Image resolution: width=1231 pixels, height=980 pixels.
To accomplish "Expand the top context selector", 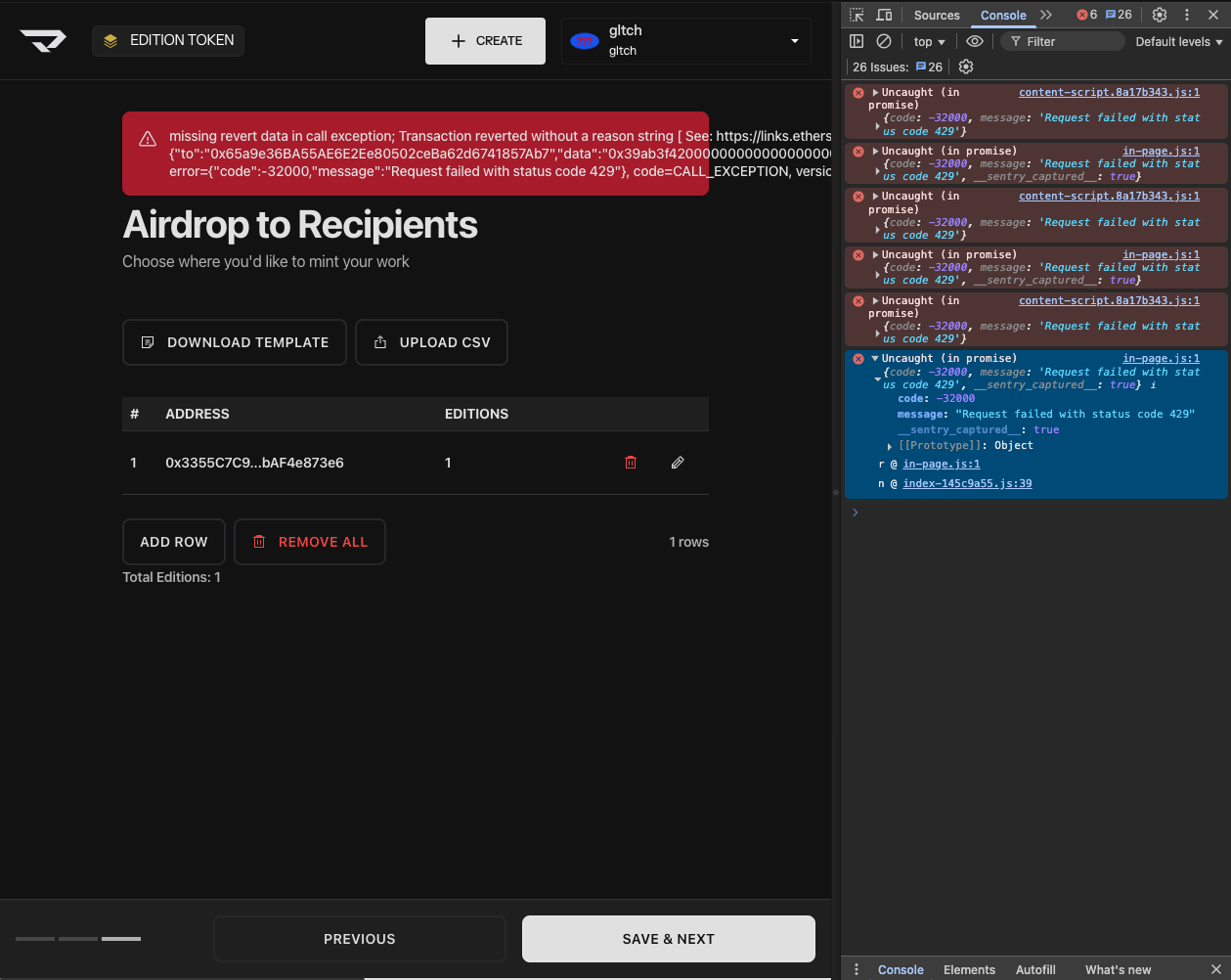I will [x=929, y=42].
